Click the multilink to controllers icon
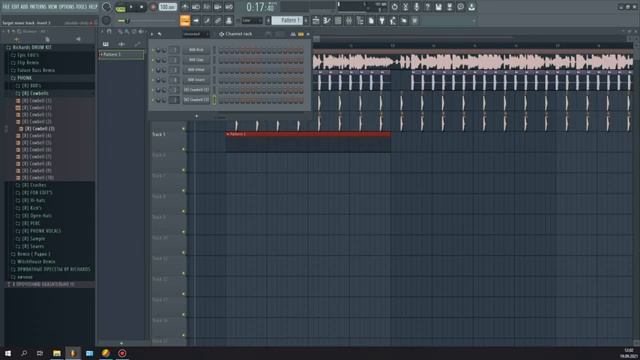This screenshot has height=360, width=640. (229, 20)
